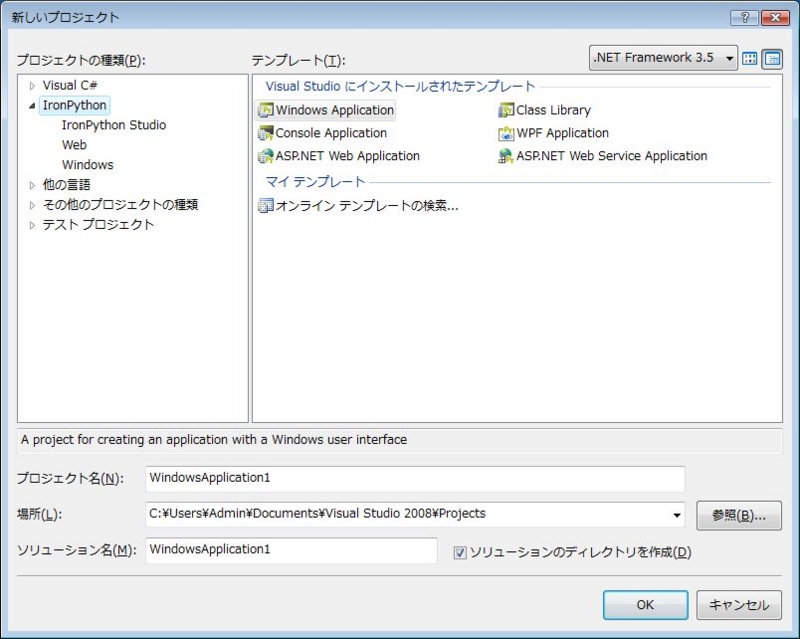Viewport: 800px width, 639px height.
Task: Collapse the IronPython tree node
Action: 32,106
